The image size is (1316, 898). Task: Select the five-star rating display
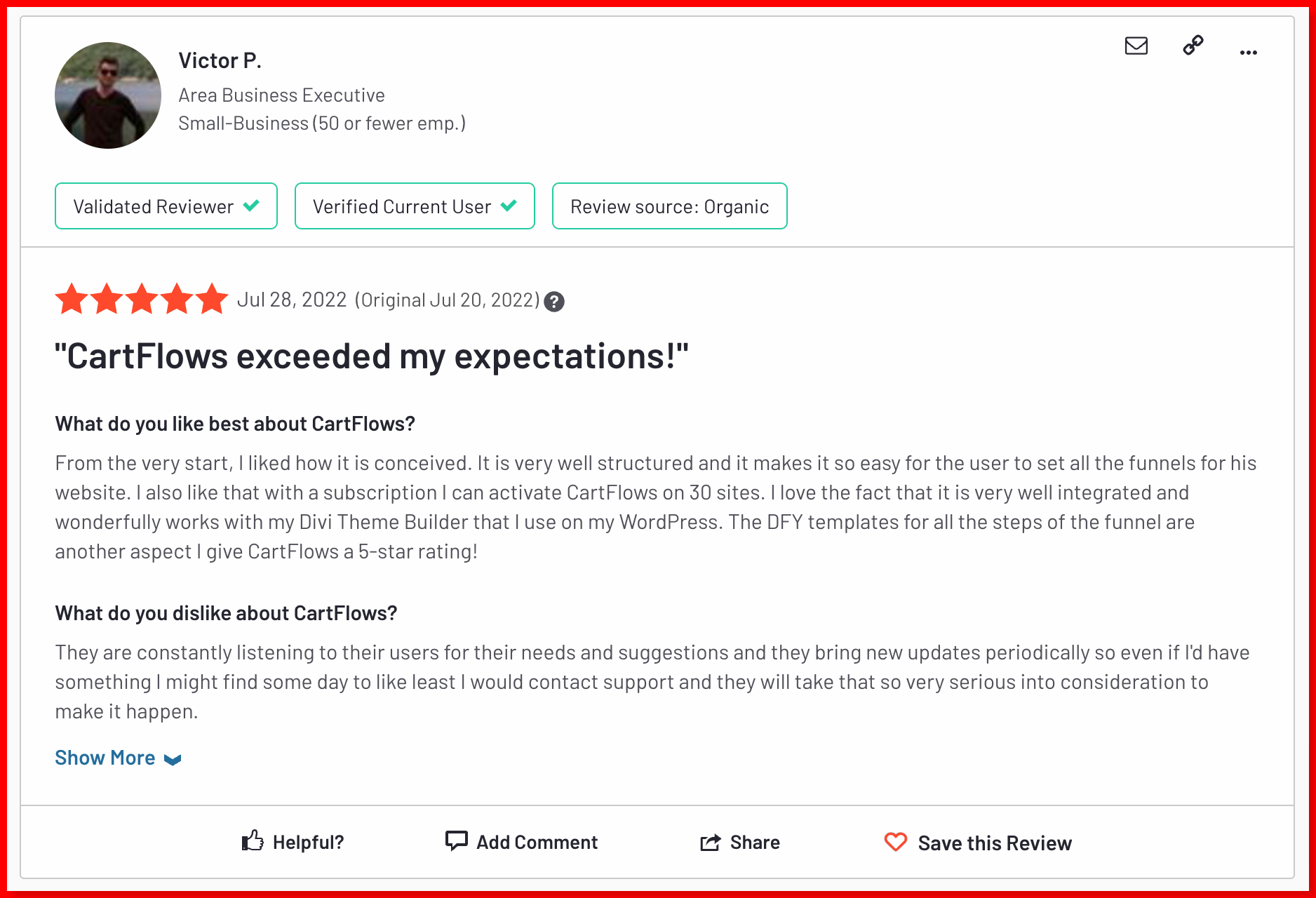click(142, 300)
